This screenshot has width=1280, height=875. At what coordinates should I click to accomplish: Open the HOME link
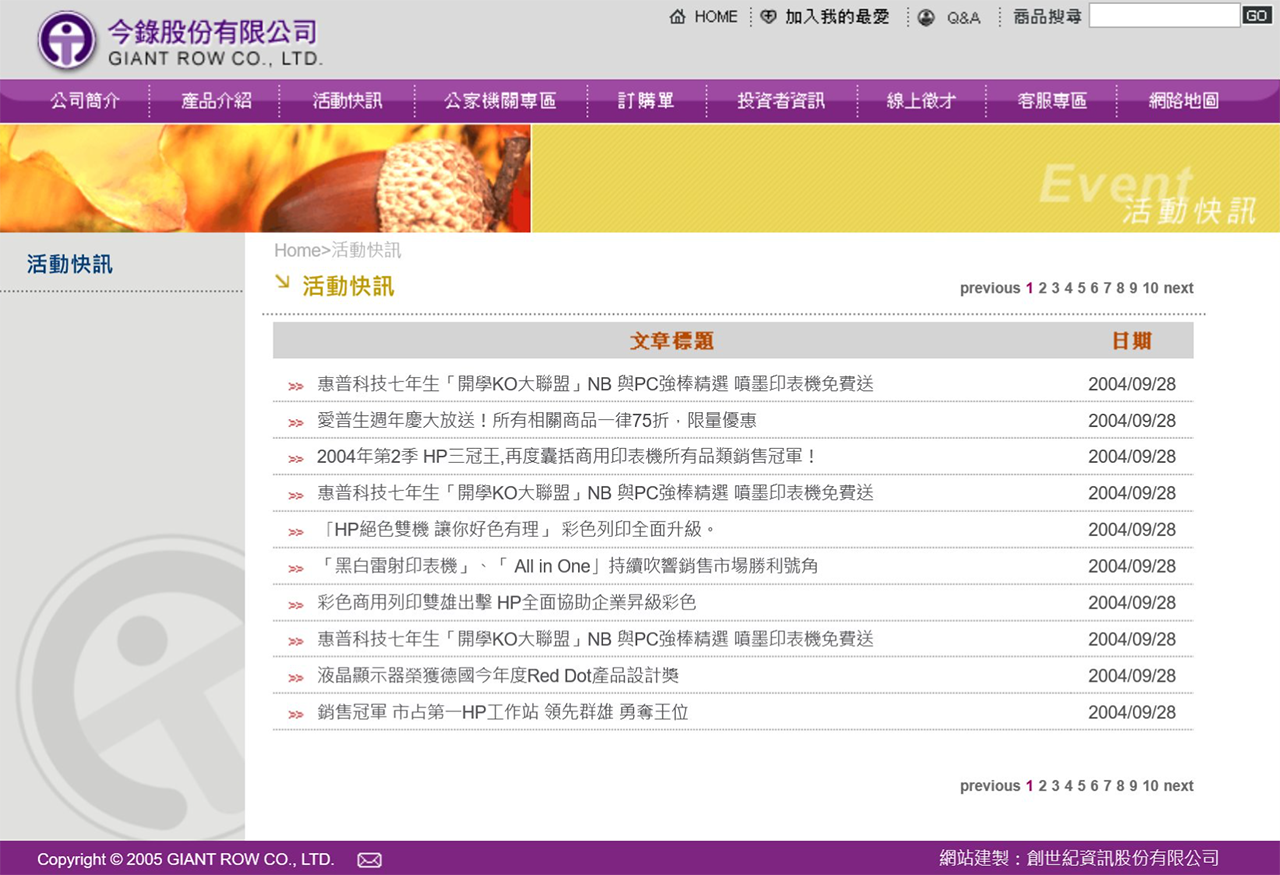[716, 17]
